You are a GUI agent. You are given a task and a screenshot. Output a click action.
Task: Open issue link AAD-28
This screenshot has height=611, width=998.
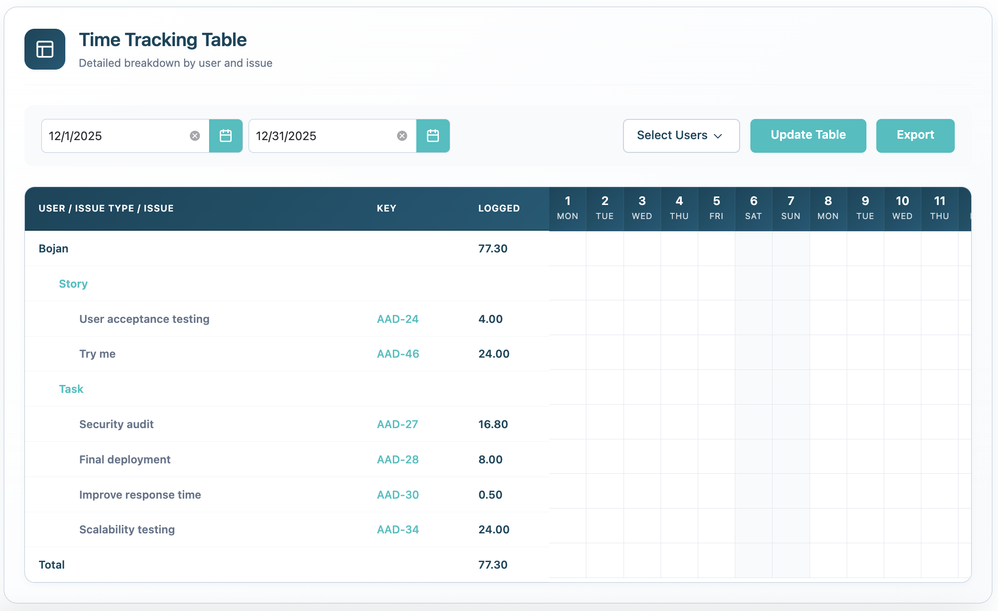(x=398, y=460)
